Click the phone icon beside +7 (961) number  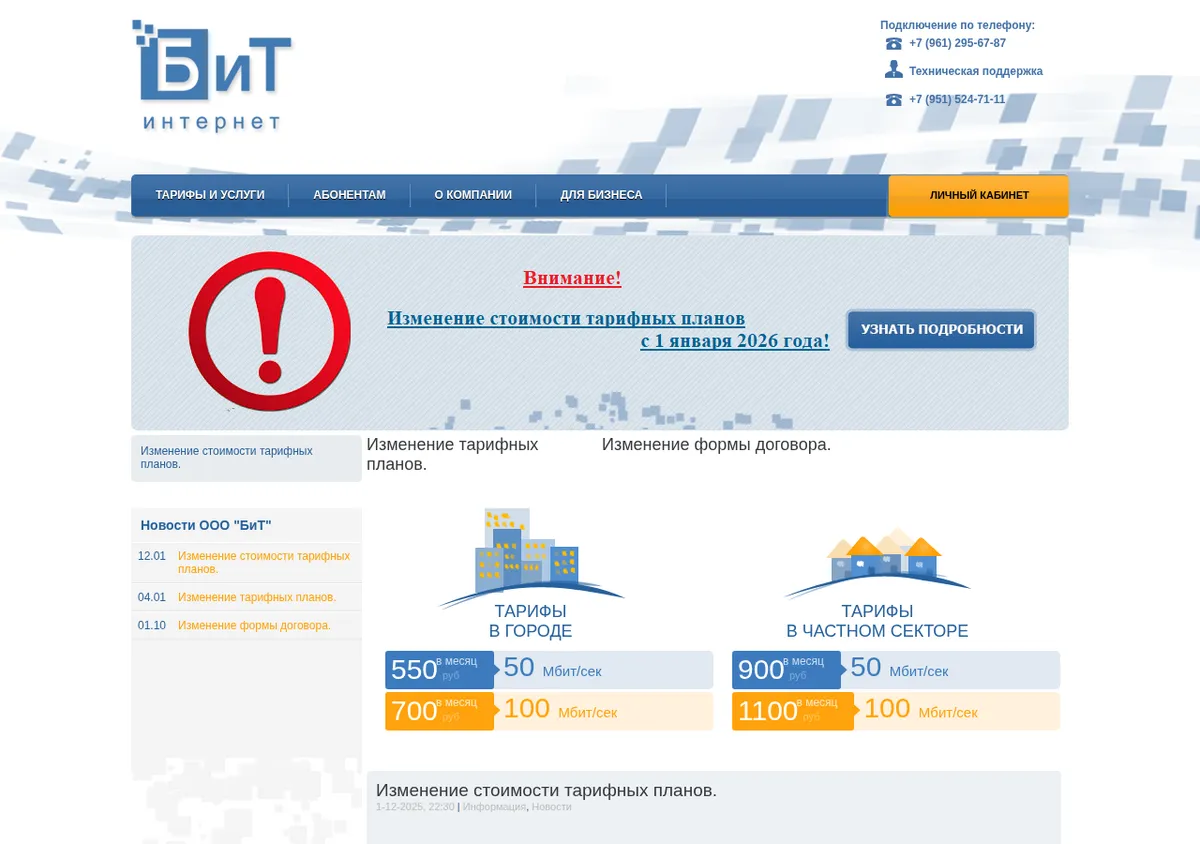point(894,43)
